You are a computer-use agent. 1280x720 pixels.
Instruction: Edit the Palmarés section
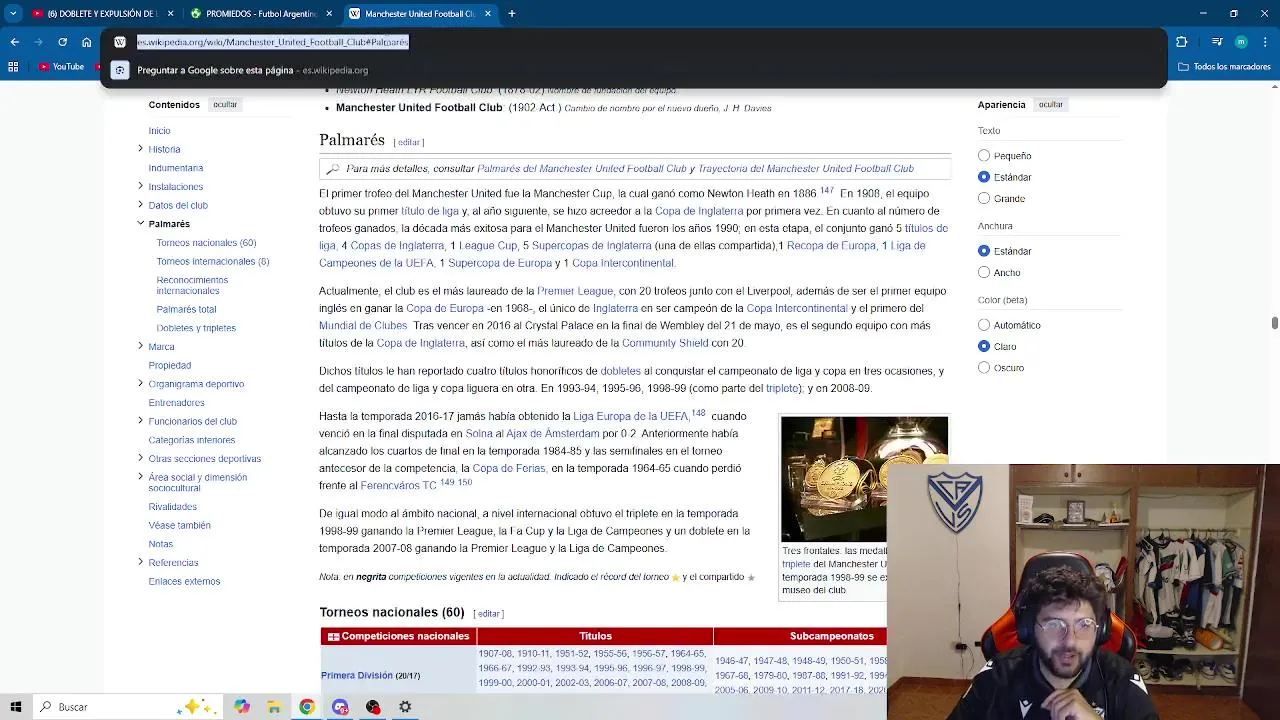coord(409,142)
